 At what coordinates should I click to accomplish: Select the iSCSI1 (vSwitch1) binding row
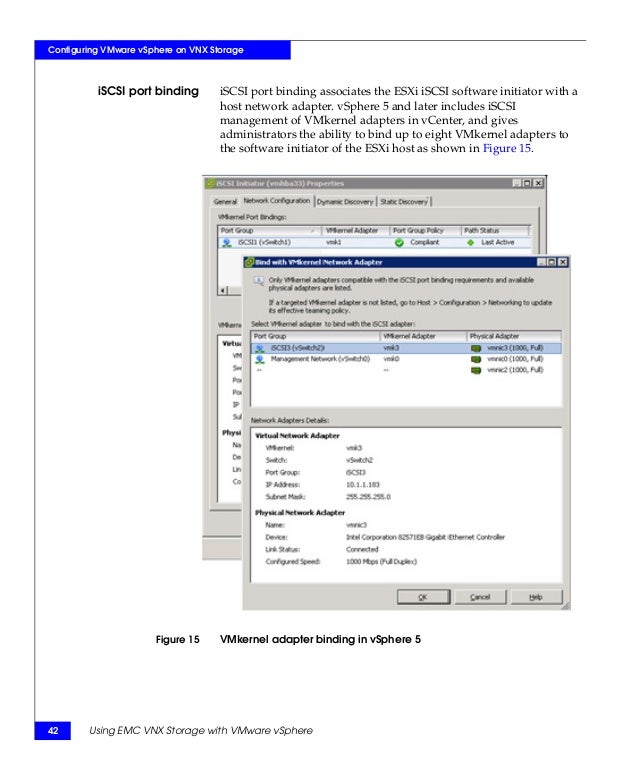point(374,242)
